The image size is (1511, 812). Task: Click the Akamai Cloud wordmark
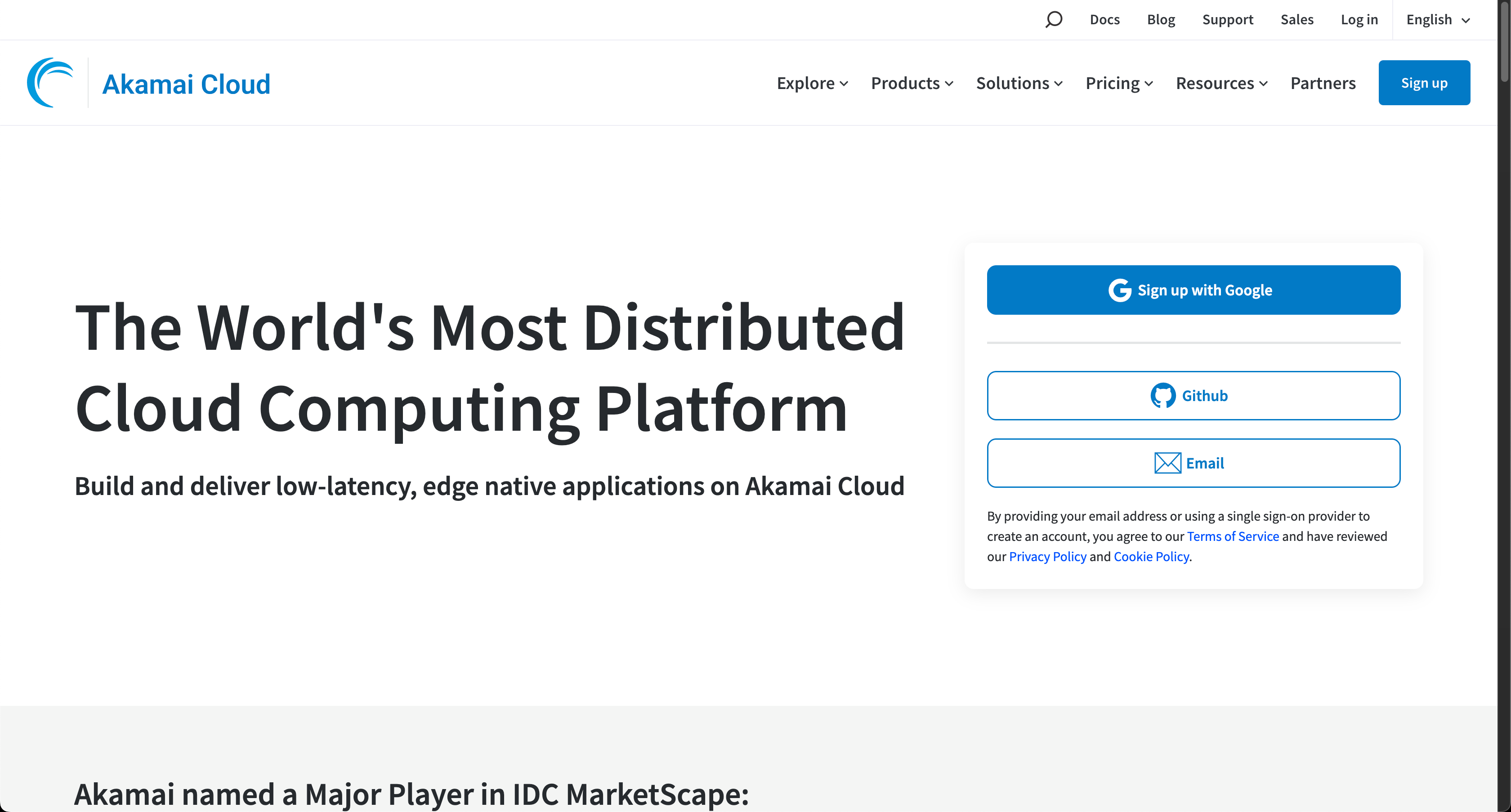[186, 84]
